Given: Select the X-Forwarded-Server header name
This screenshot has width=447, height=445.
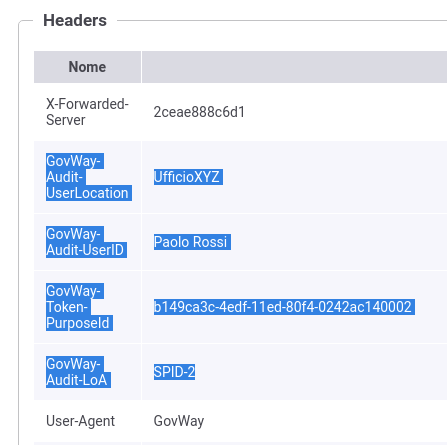Looking at the screenshot, I should tap(87, 112).
